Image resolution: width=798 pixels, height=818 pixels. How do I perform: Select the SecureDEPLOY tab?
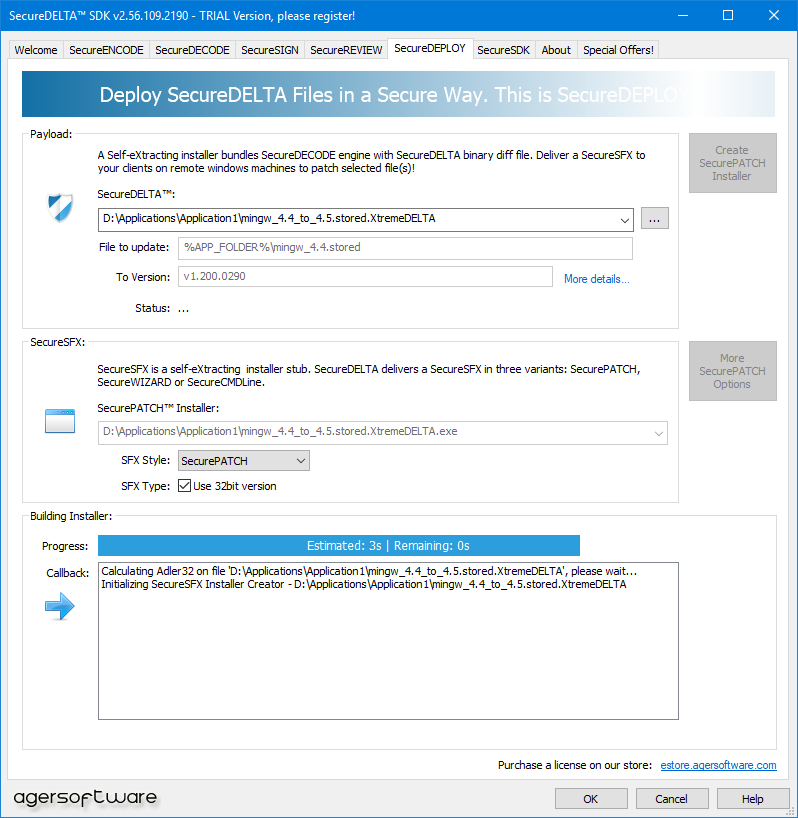(430, 49)
